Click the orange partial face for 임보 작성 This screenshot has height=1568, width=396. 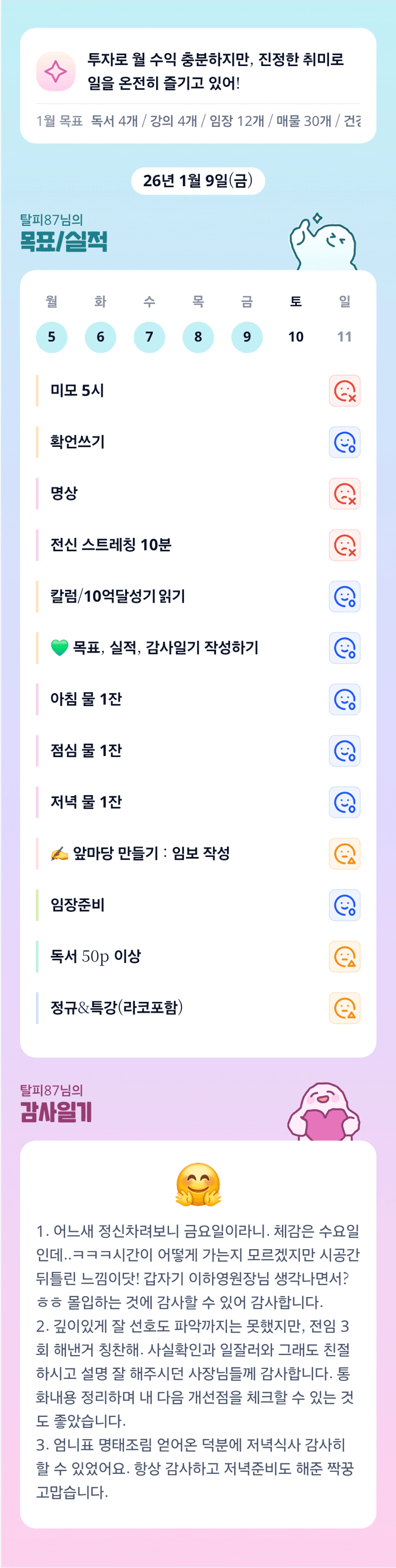344,854
